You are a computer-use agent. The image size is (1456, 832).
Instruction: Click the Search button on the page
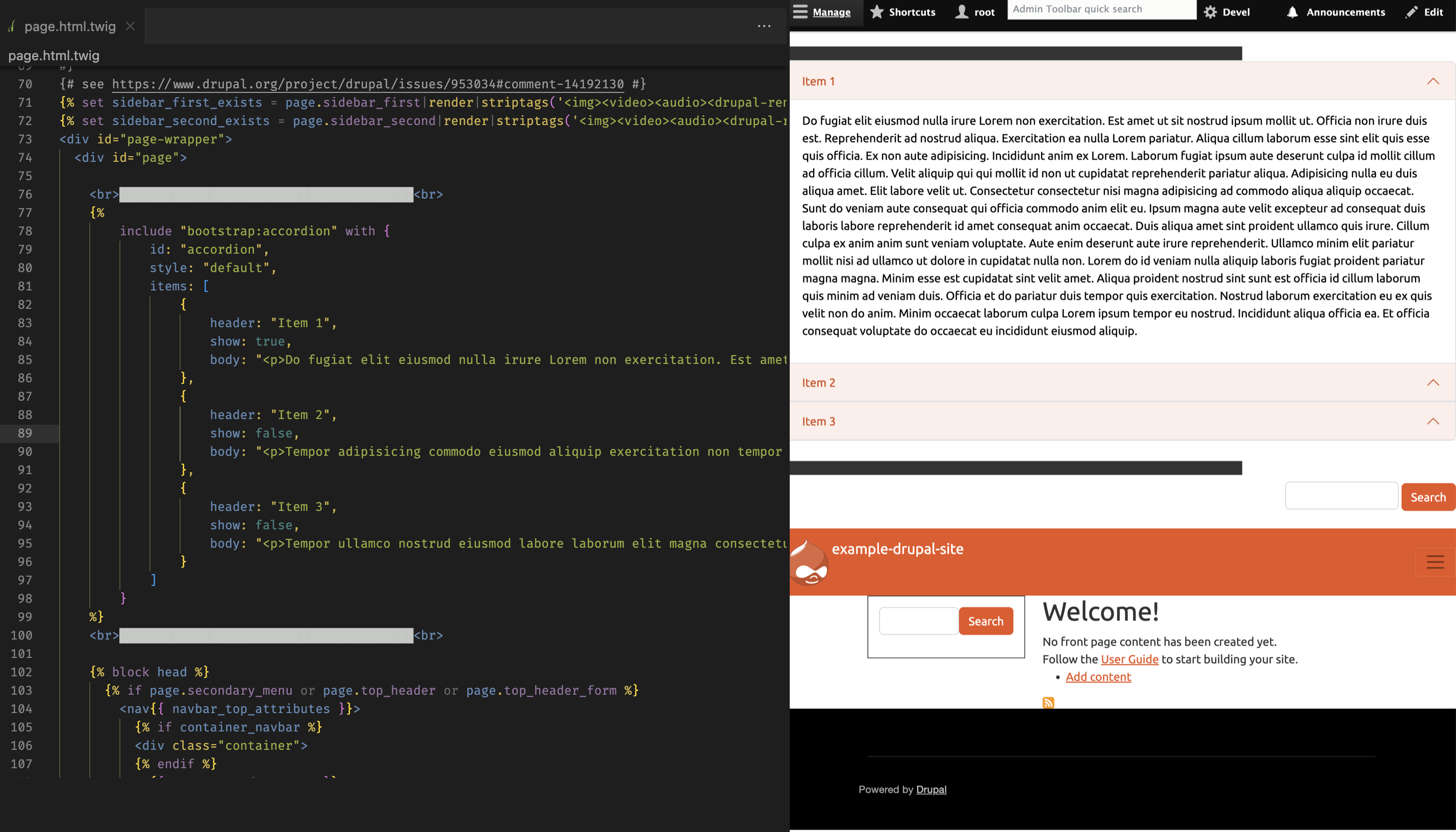pos(1426,497)
